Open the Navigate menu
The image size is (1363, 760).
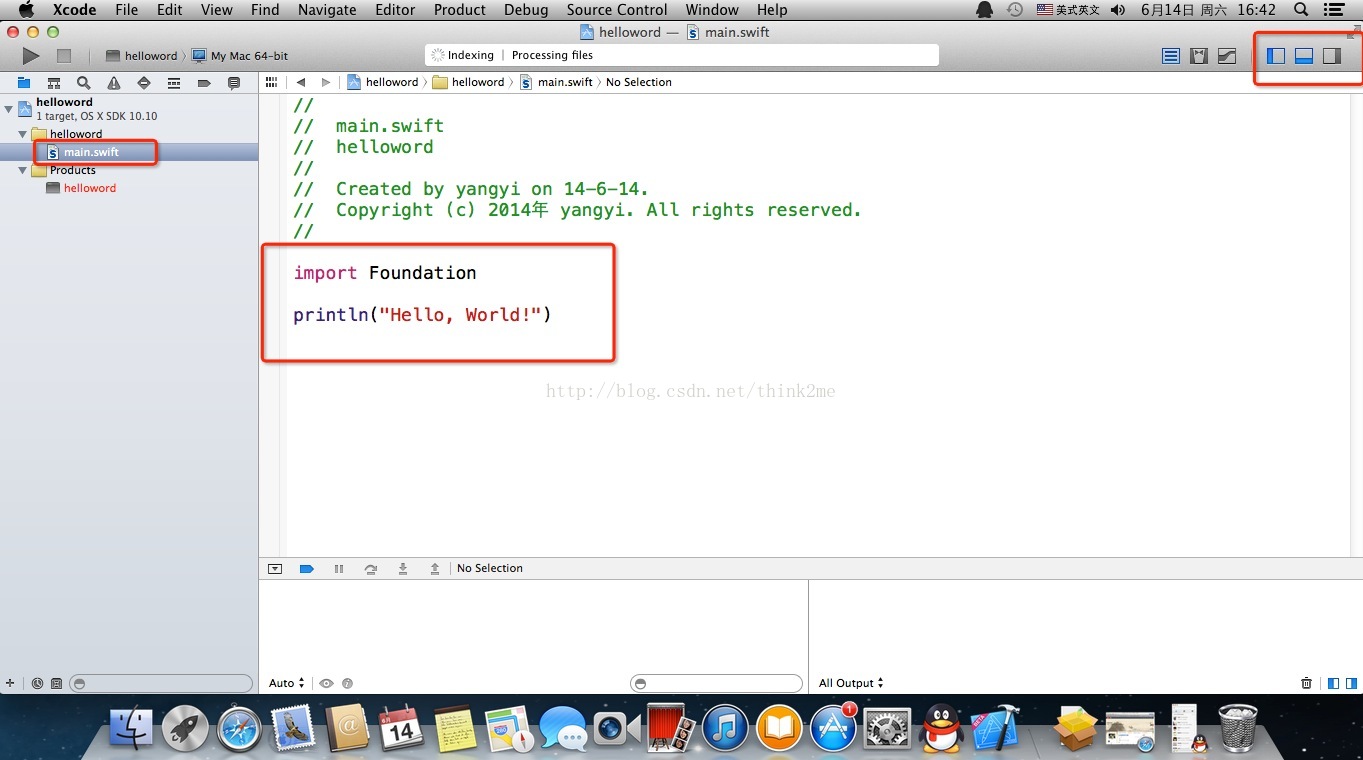point(327,9)
